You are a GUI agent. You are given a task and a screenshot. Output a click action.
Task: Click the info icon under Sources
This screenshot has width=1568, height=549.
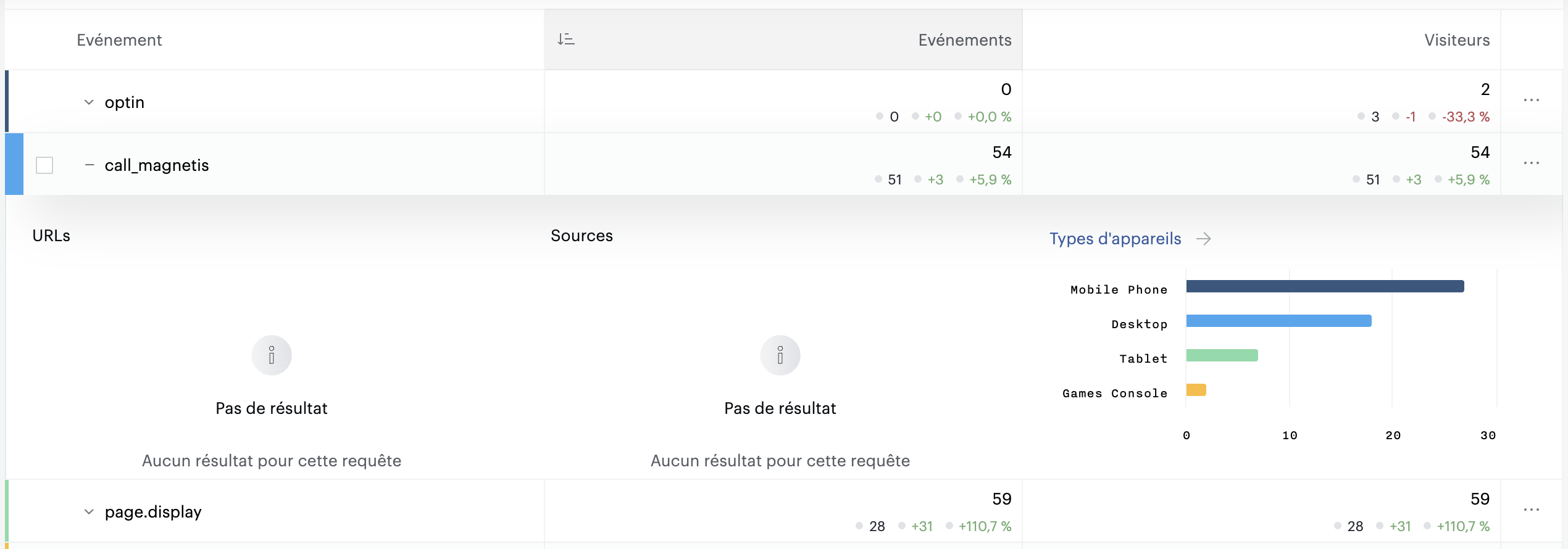coord(780,355)
